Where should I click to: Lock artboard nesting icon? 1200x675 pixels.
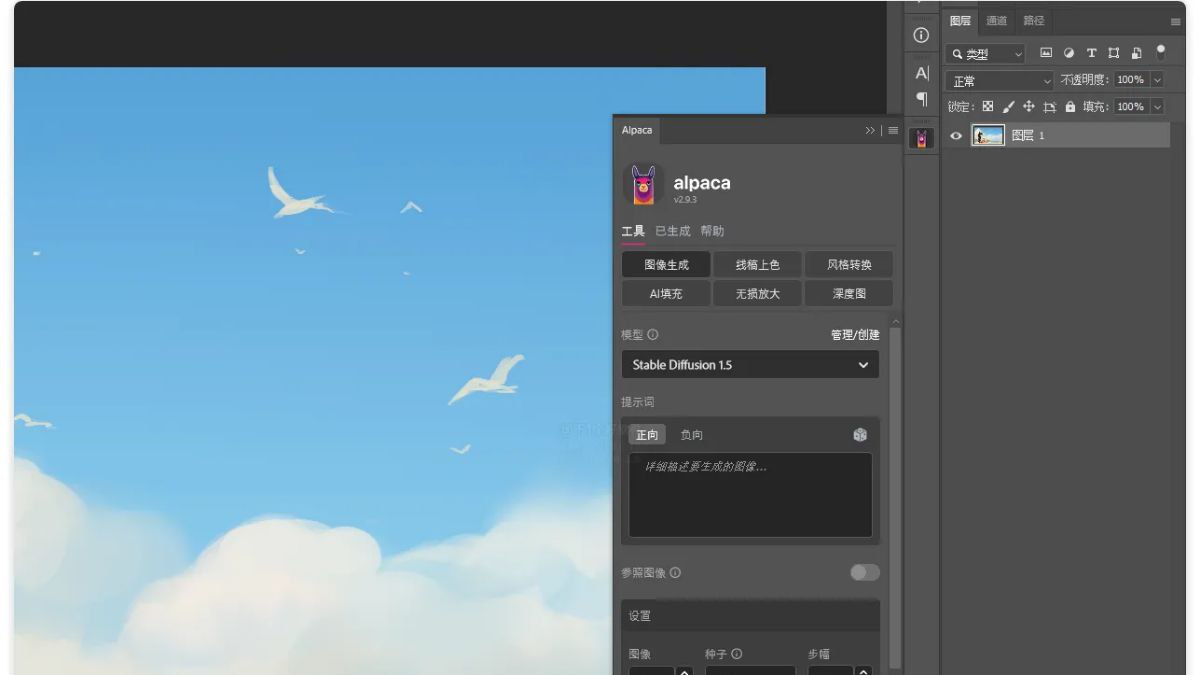click(x=1049, y=106)
